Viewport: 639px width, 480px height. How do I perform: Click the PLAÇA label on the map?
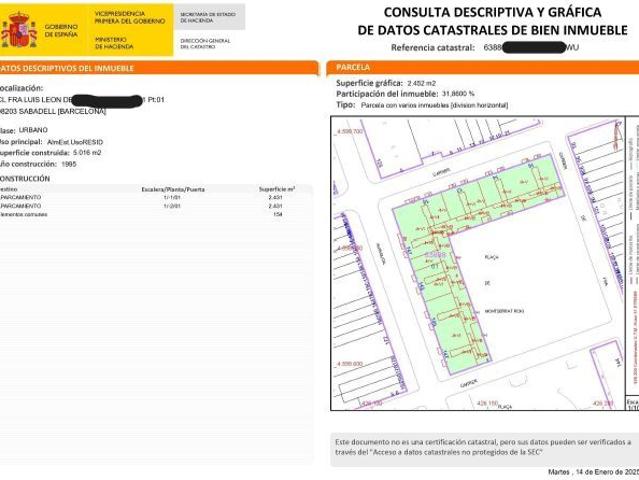[491, 258]
